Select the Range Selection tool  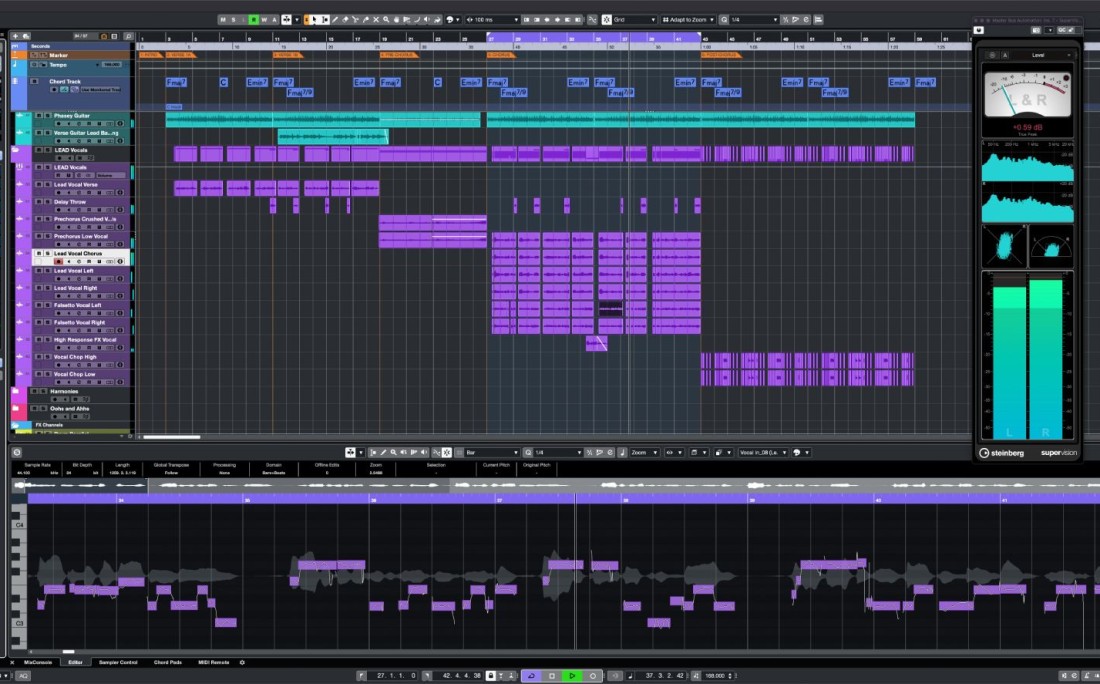coord(325,18)
